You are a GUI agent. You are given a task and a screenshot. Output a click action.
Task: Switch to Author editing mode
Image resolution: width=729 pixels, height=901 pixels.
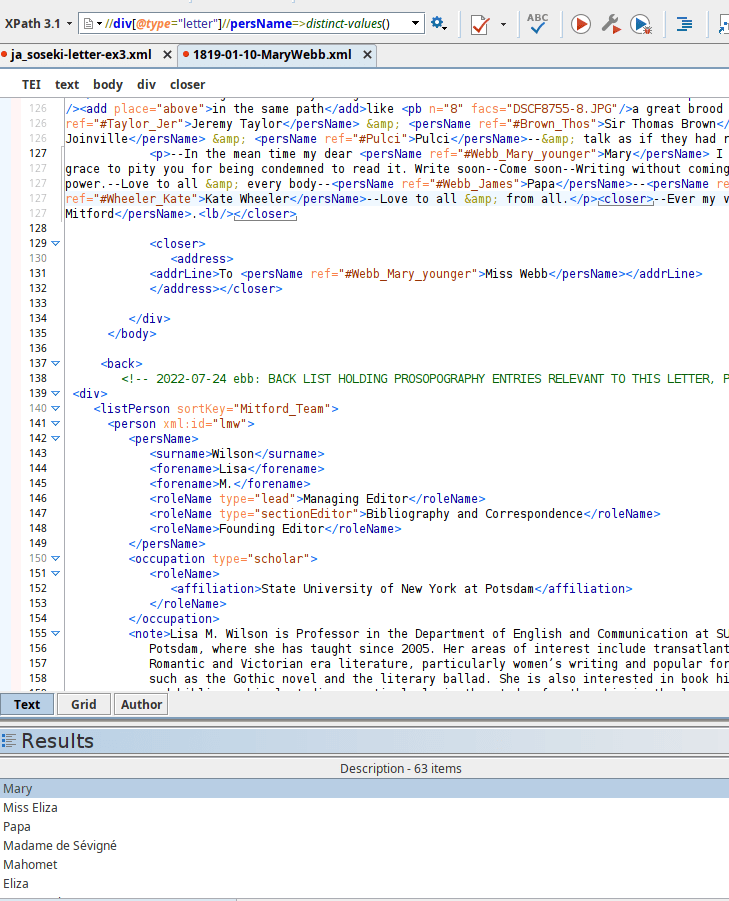coord(141,704)
